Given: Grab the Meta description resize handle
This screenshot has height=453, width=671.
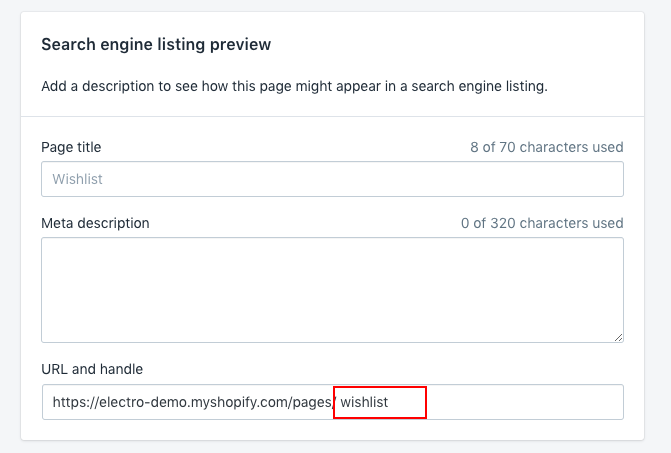Looking at the screenshot, I should [618, 338].
